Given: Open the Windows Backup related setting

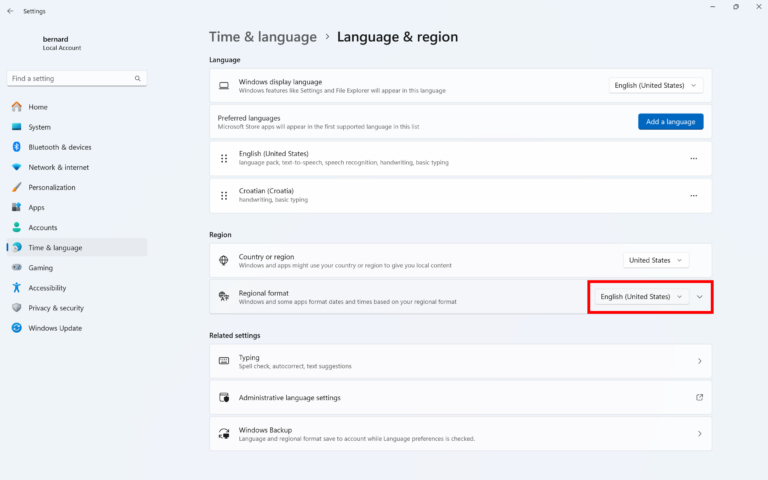Looking at the screenshot, I should pyautogui.click(x=460, y=433).
